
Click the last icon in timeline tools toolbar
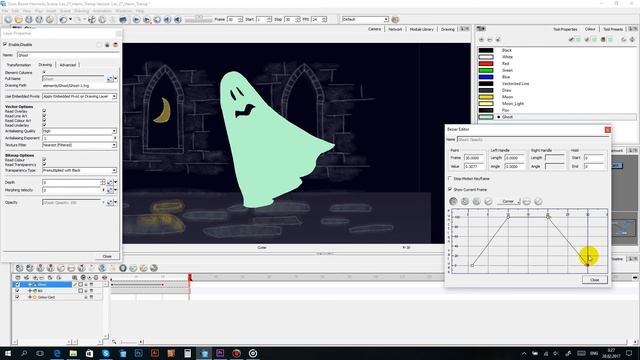(154, 268)
